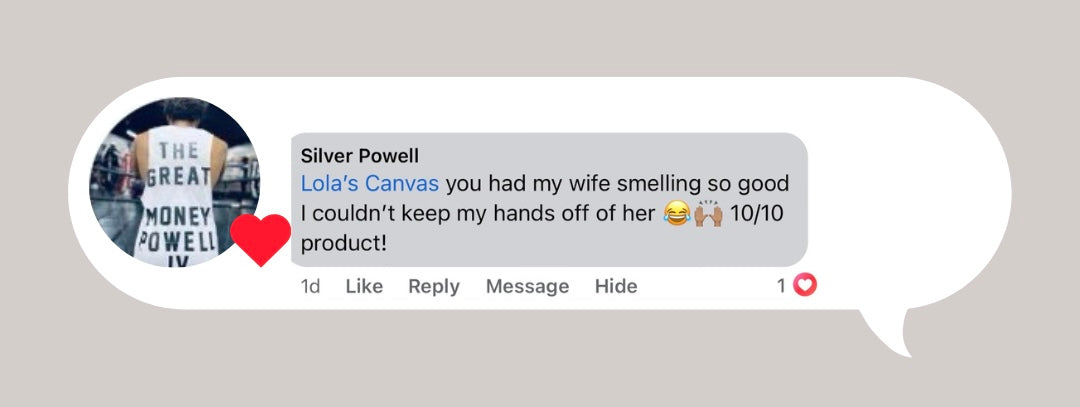
Task: Click the large red heart beside the avatar
Action: (260, 239)
